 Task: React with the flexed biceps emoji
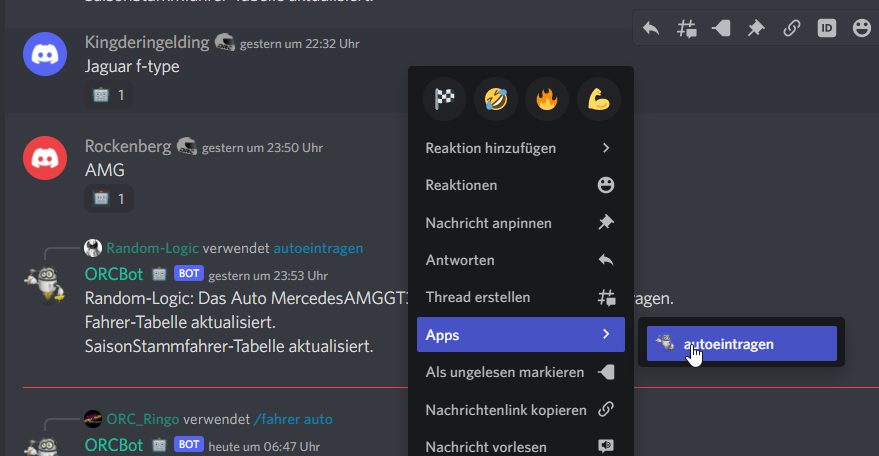(x=598, y=99)
